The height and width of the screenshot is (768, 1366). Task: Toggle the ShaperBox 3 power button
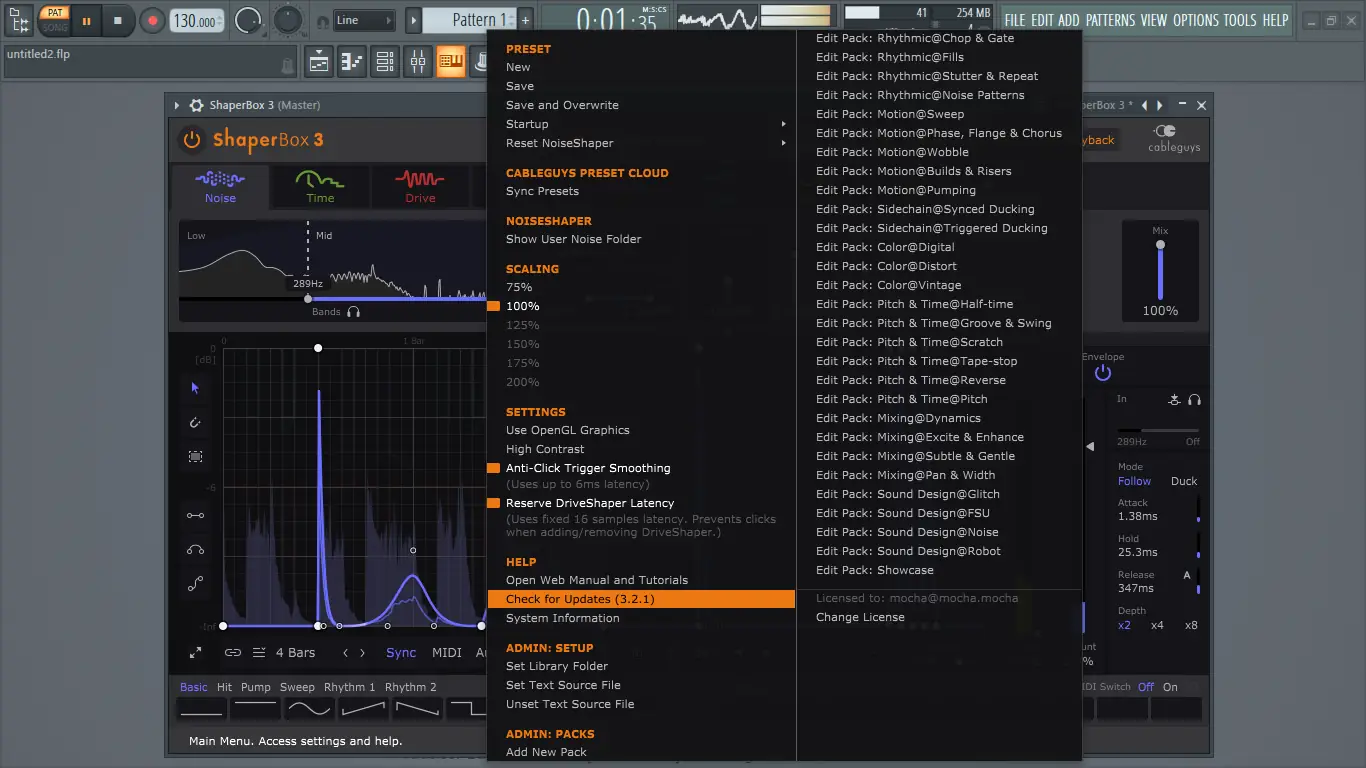(x=191, y=140)
